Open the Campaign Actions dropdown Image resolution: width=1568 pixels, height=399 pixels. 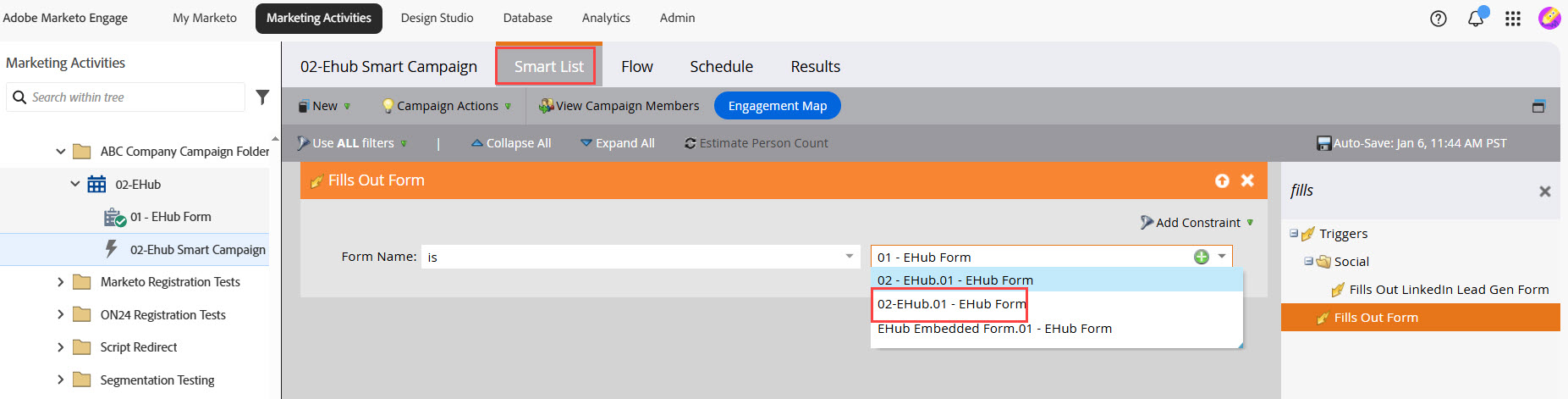tap(447, 106)
